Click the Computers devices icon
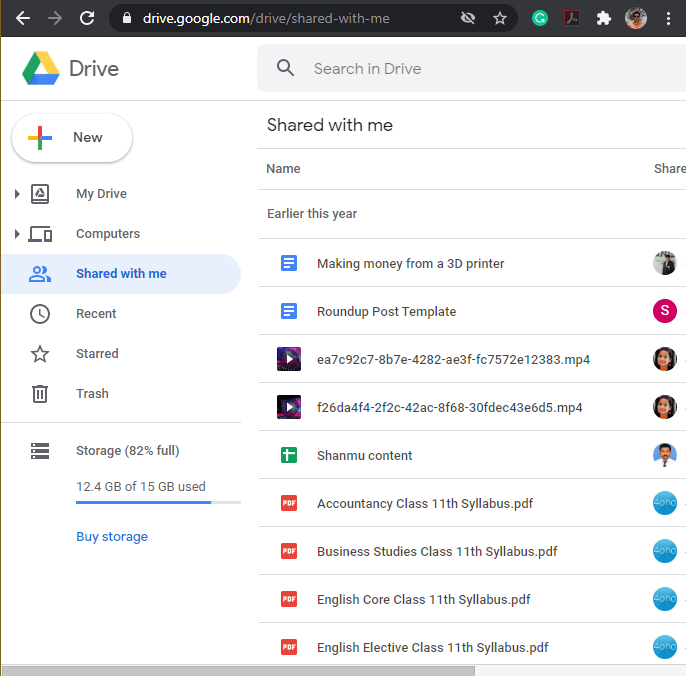Viewport: 686px width, 676px height. tap(40, 234)
